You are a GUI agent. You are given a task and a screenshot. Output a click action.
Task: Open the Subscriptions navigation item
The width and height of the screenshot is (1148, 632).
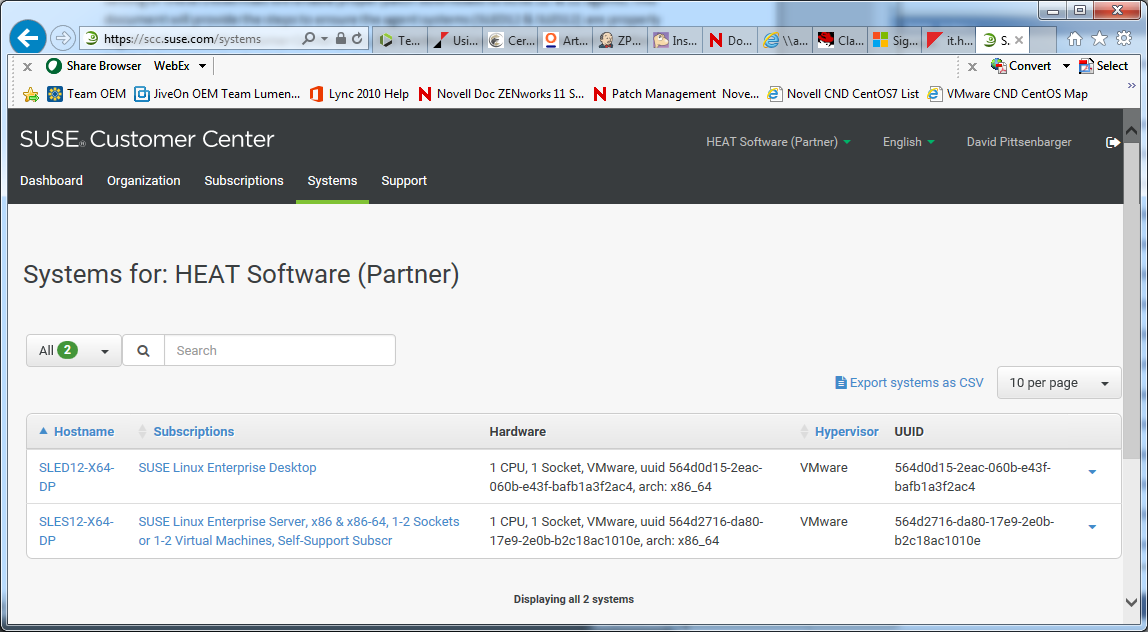click(x=244, y=181)
